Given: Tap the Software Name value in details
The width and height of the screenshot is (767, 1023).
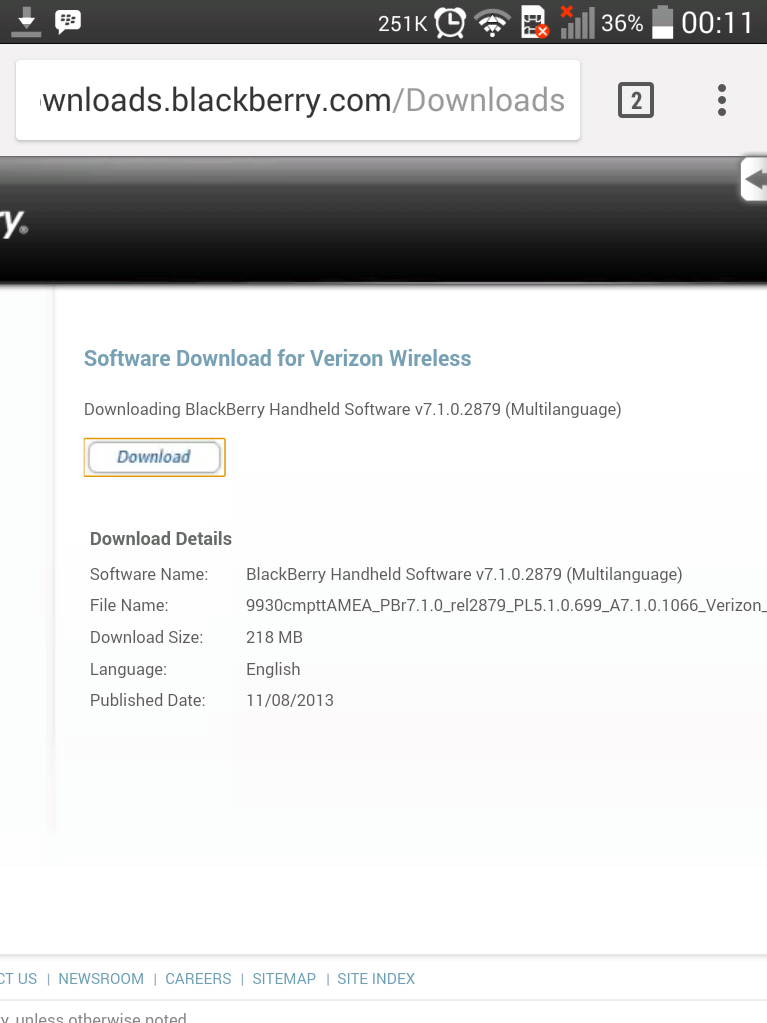Looking at the screenshot, I should coord(464,574).
